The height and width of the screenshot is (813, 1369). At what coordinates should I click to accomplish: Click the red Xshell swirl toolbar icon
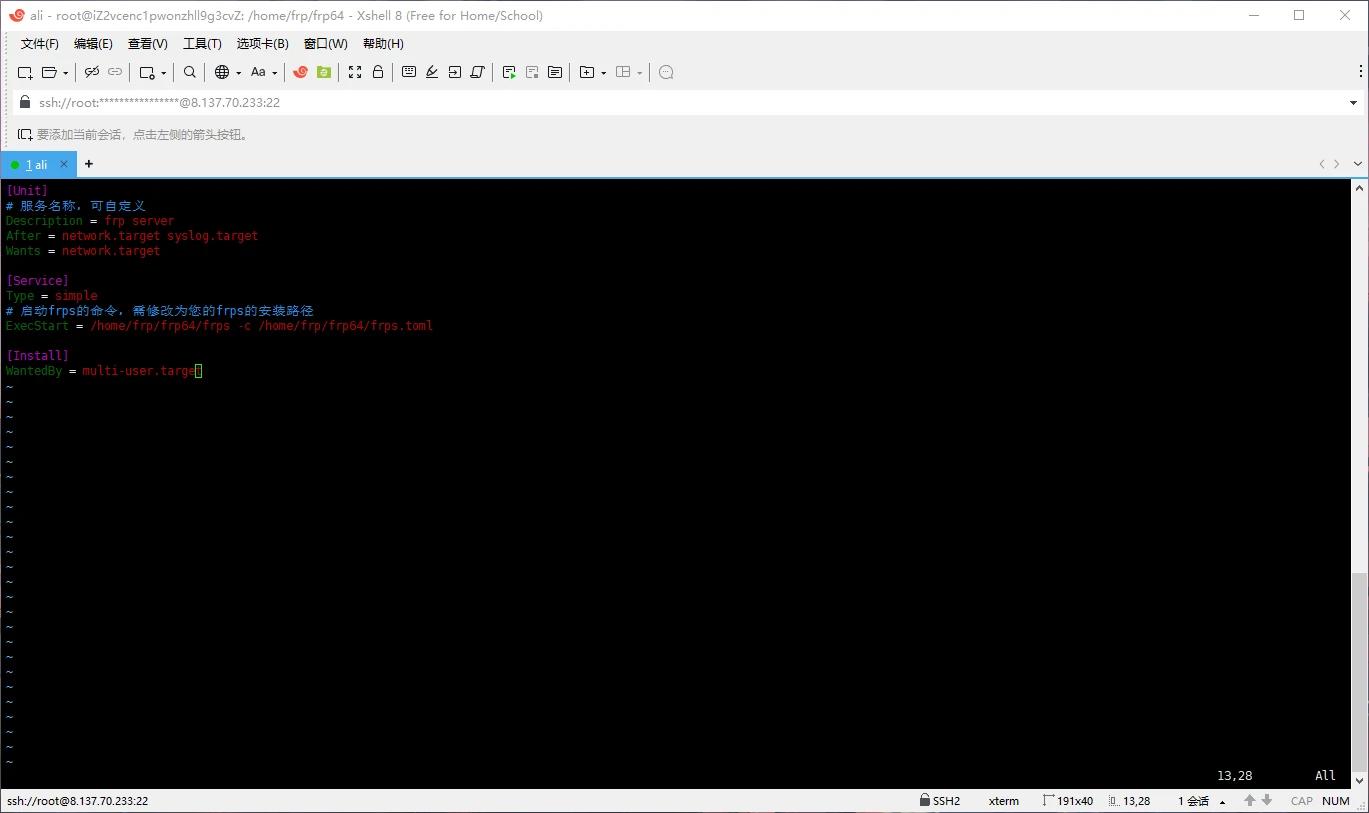300,72
